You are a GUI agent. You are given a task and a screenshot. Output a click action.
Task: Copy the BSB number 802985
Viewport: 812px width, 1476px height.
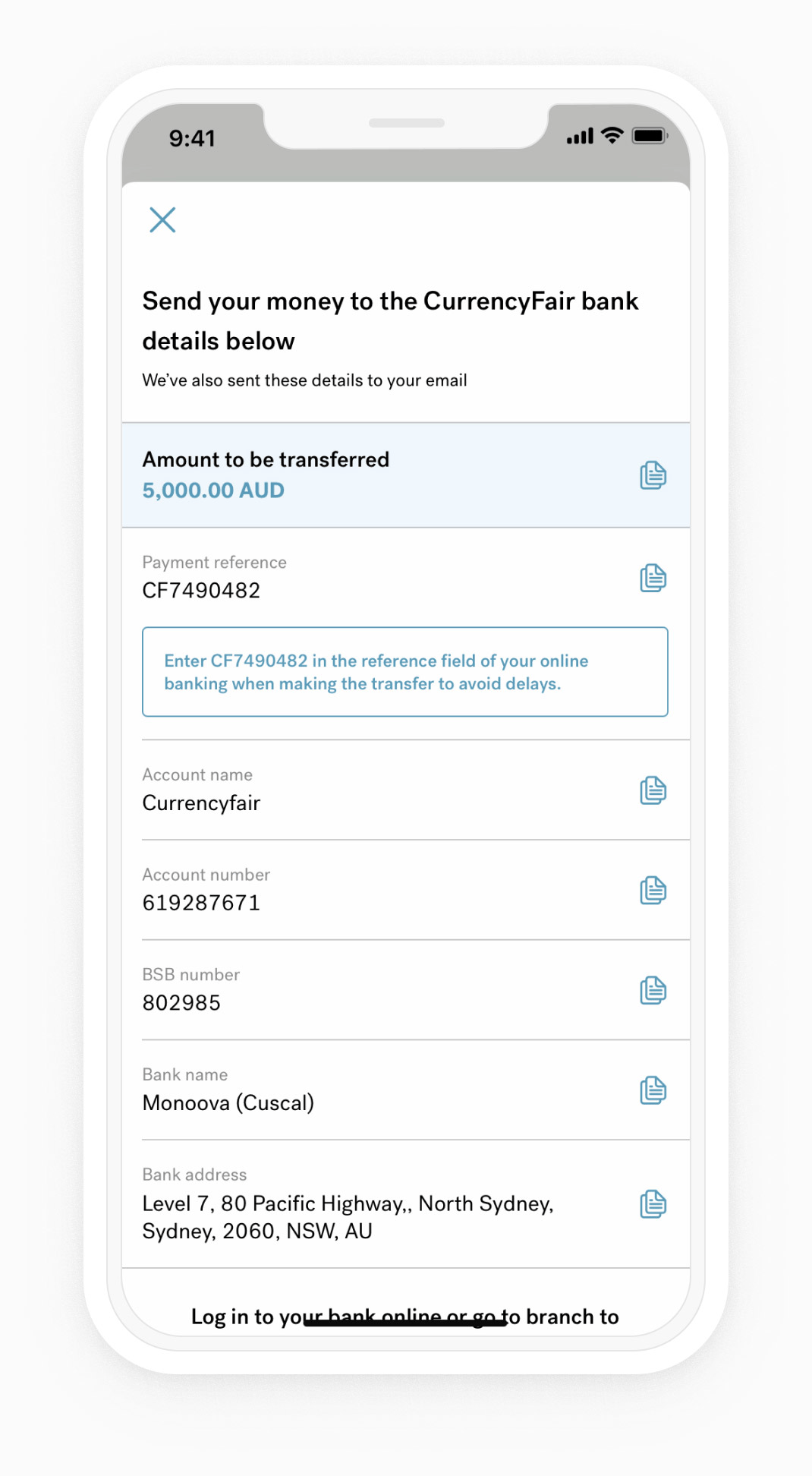click(x=653, y=989)
